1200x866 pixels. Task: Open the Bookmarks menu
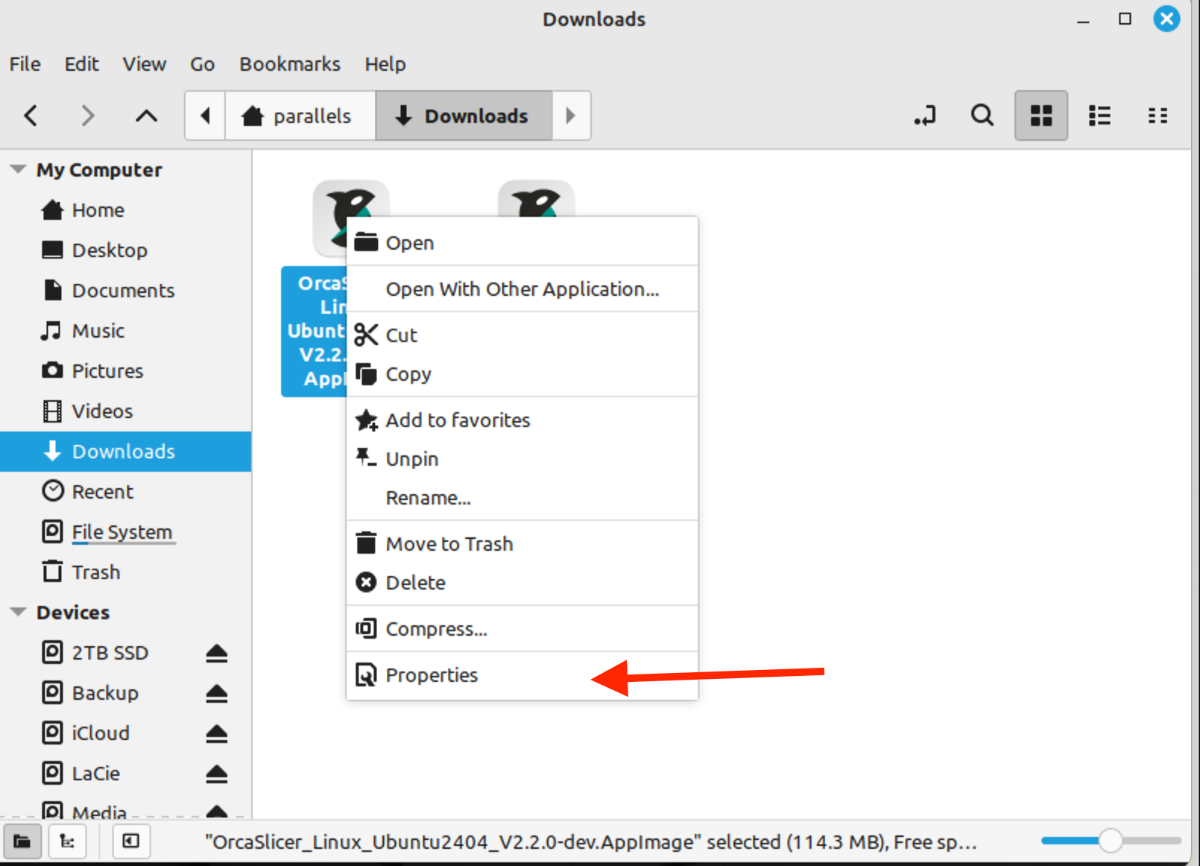pos(290,64)
